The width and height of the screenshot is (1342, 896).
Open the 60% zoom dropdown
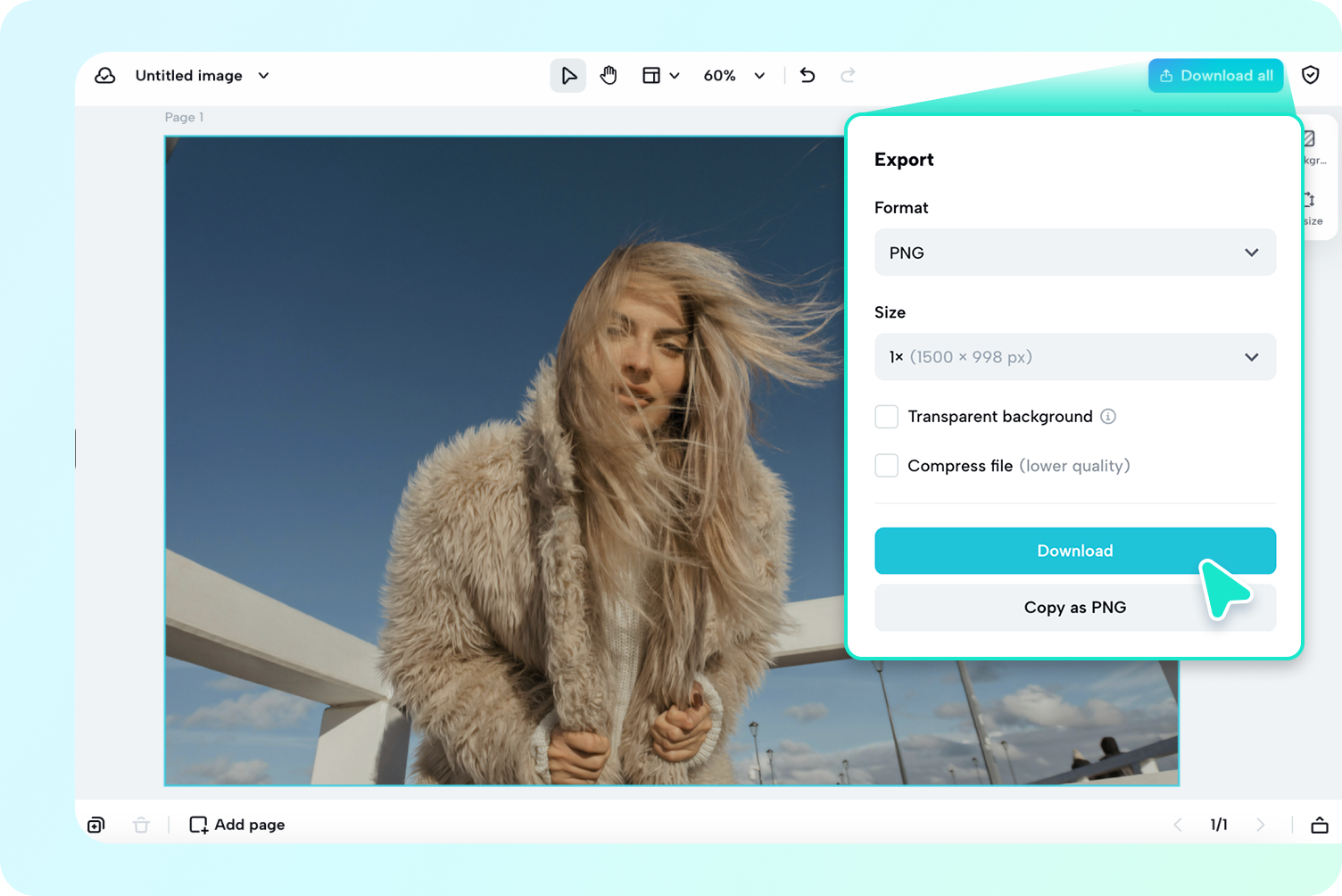(734, 76)
